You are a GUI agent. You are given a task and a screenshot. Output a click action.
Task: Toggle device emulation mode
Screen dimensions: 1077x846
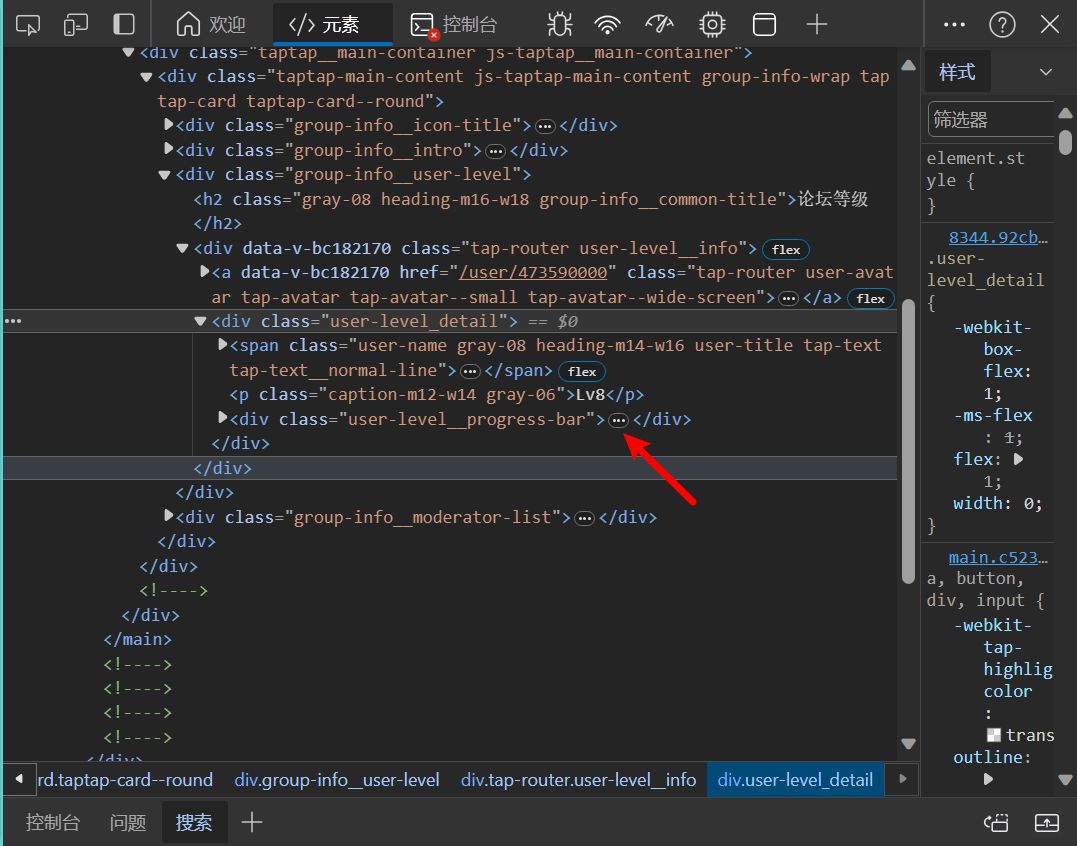[76, 25]
